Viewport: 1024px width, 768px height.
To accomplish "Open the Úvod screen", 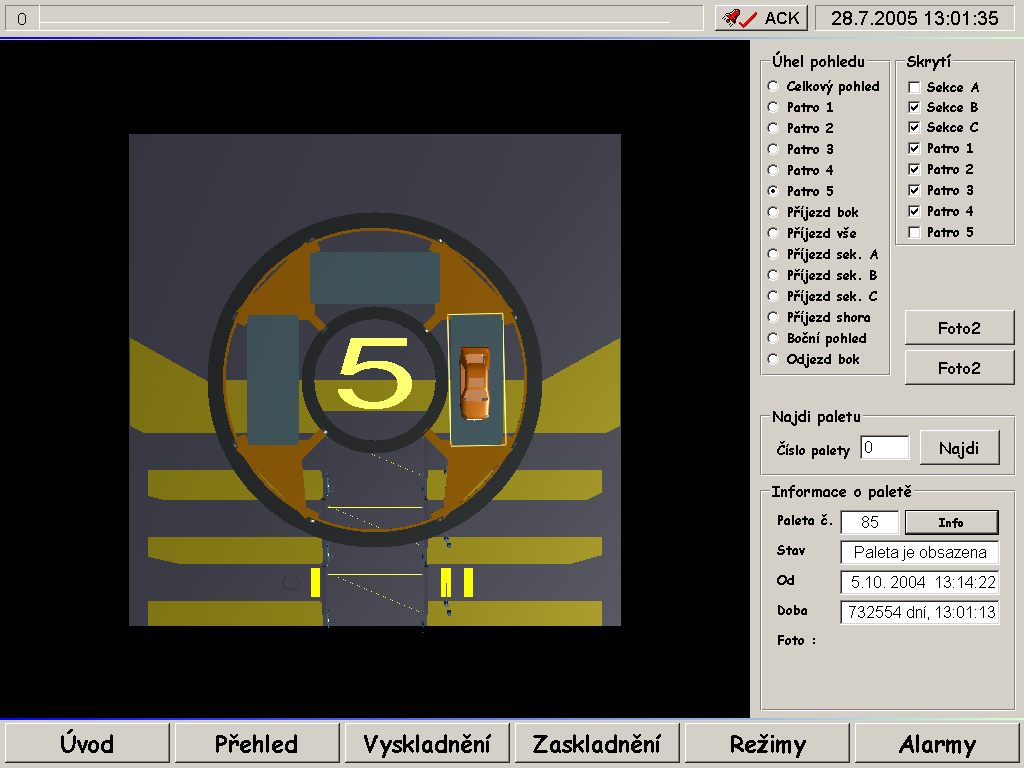I will pyautogui.click(x=86, y=744).
